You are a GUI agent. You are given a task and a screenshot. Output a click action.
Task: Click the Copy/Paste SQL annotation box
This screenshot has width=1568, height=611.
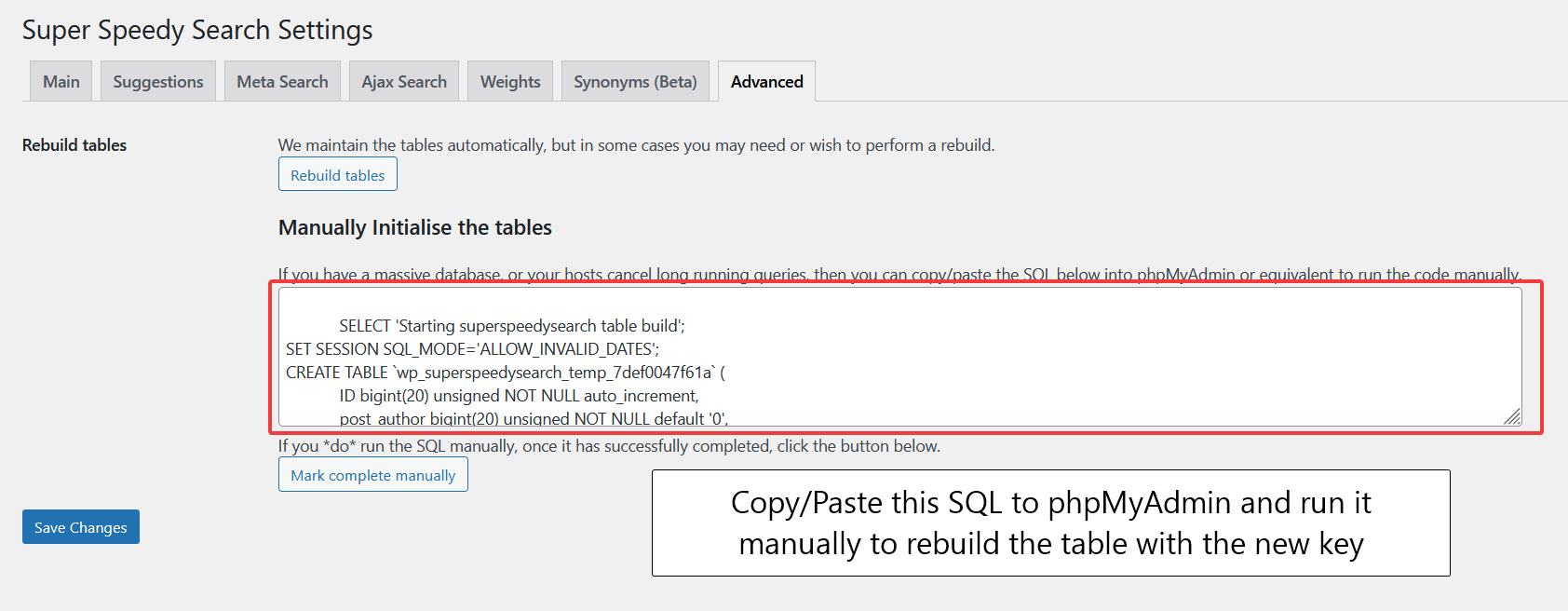point(1051,523)
